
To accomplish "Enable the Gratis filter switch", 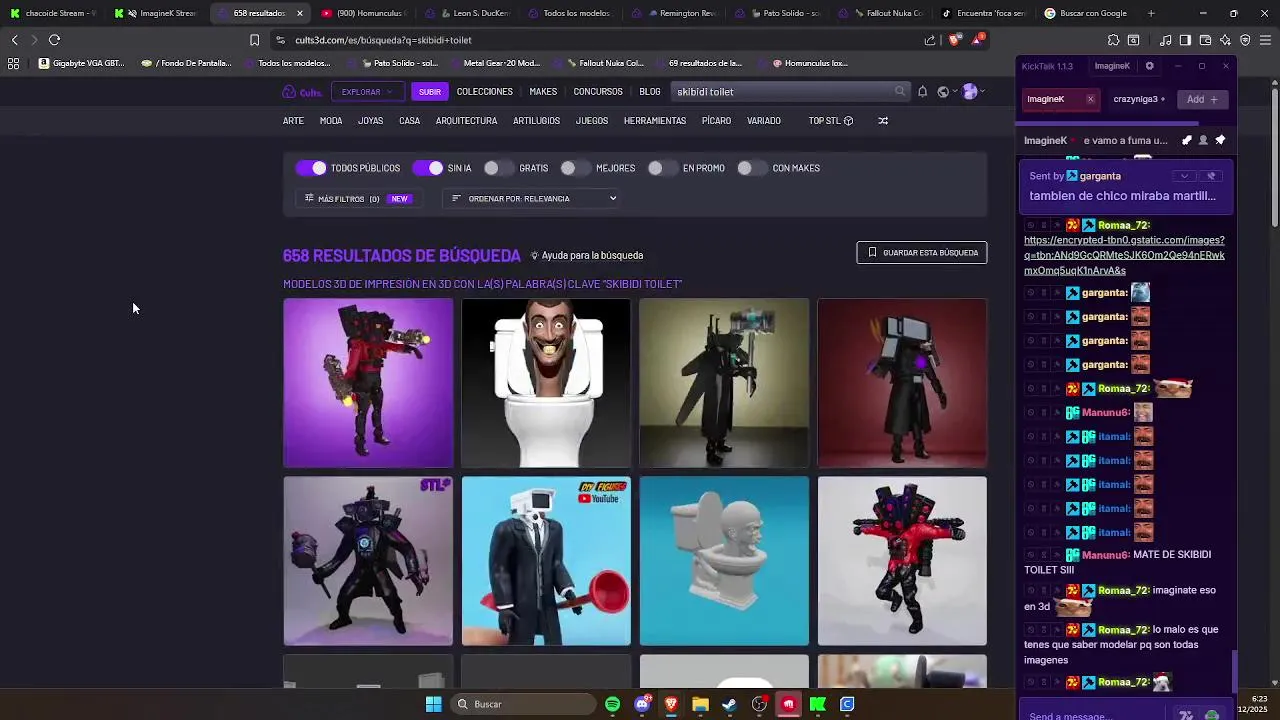I will point(499,168).
